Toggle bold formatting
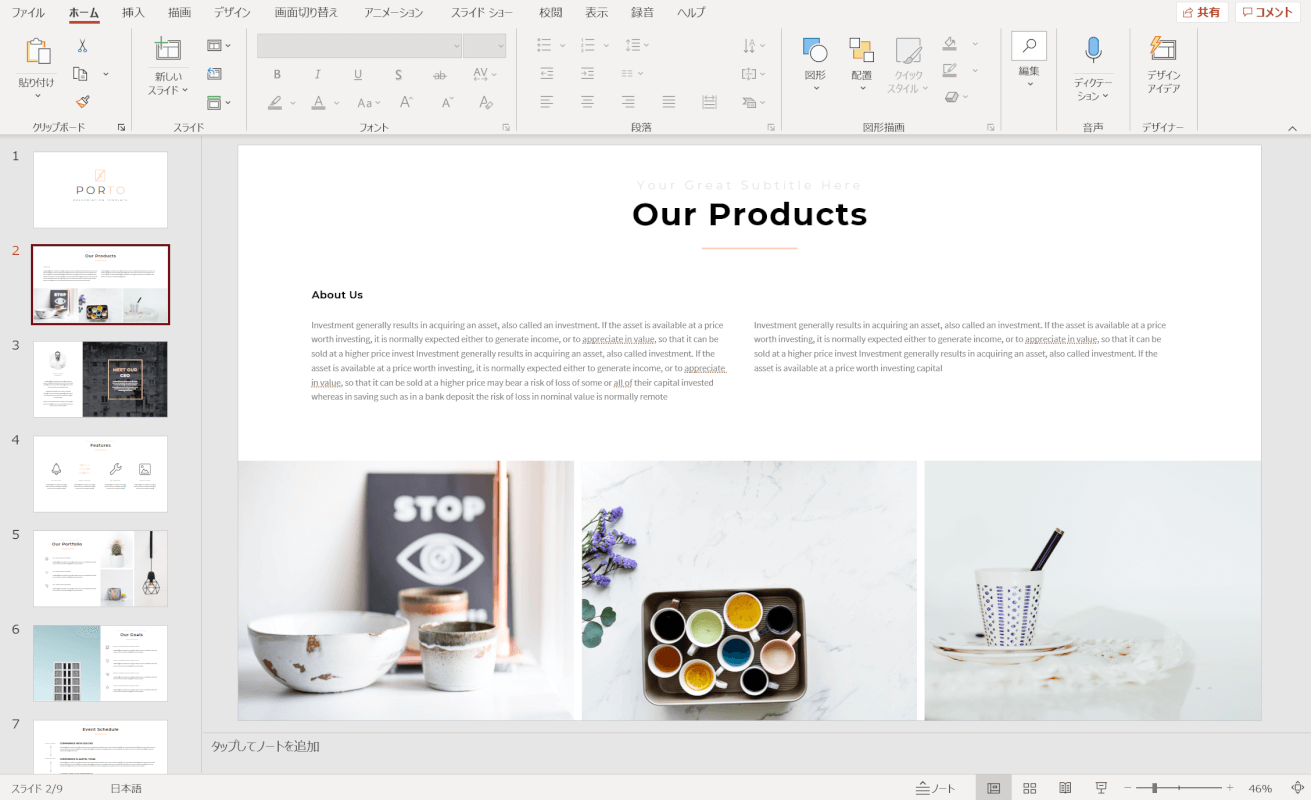The height and width of the screenshot is (800, 1311). tap(277, 74)
